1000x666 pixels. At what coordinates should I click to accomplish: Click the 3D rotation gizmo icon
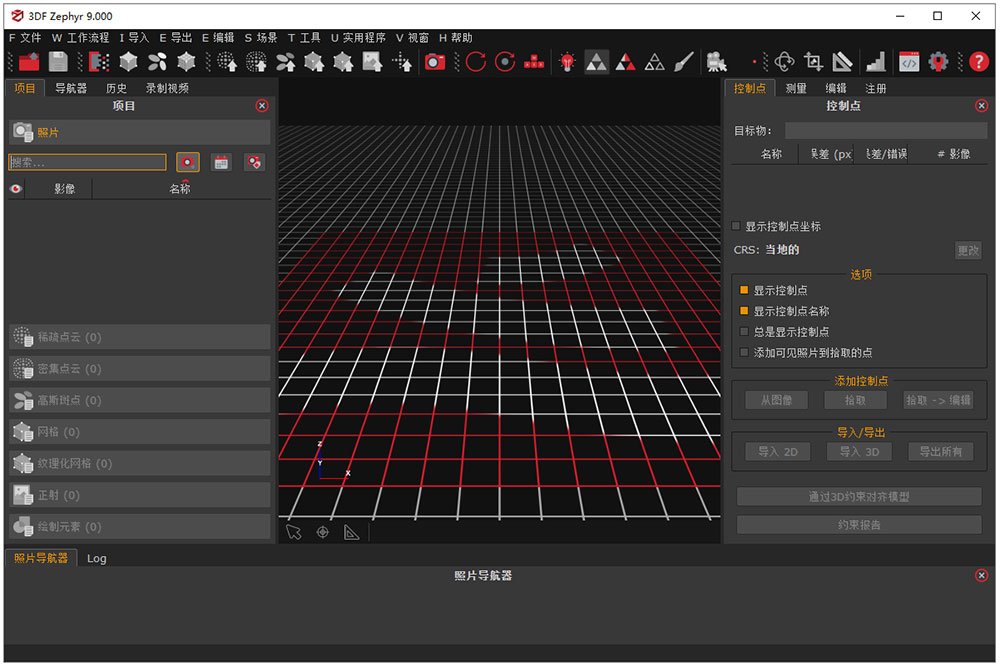coord(784,62)
